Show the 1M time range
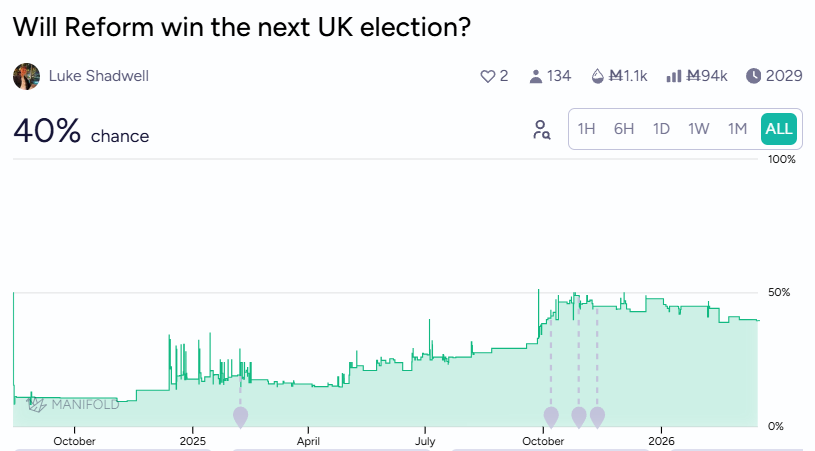Viewport: 815px width, 451px height. click(737, 129)
